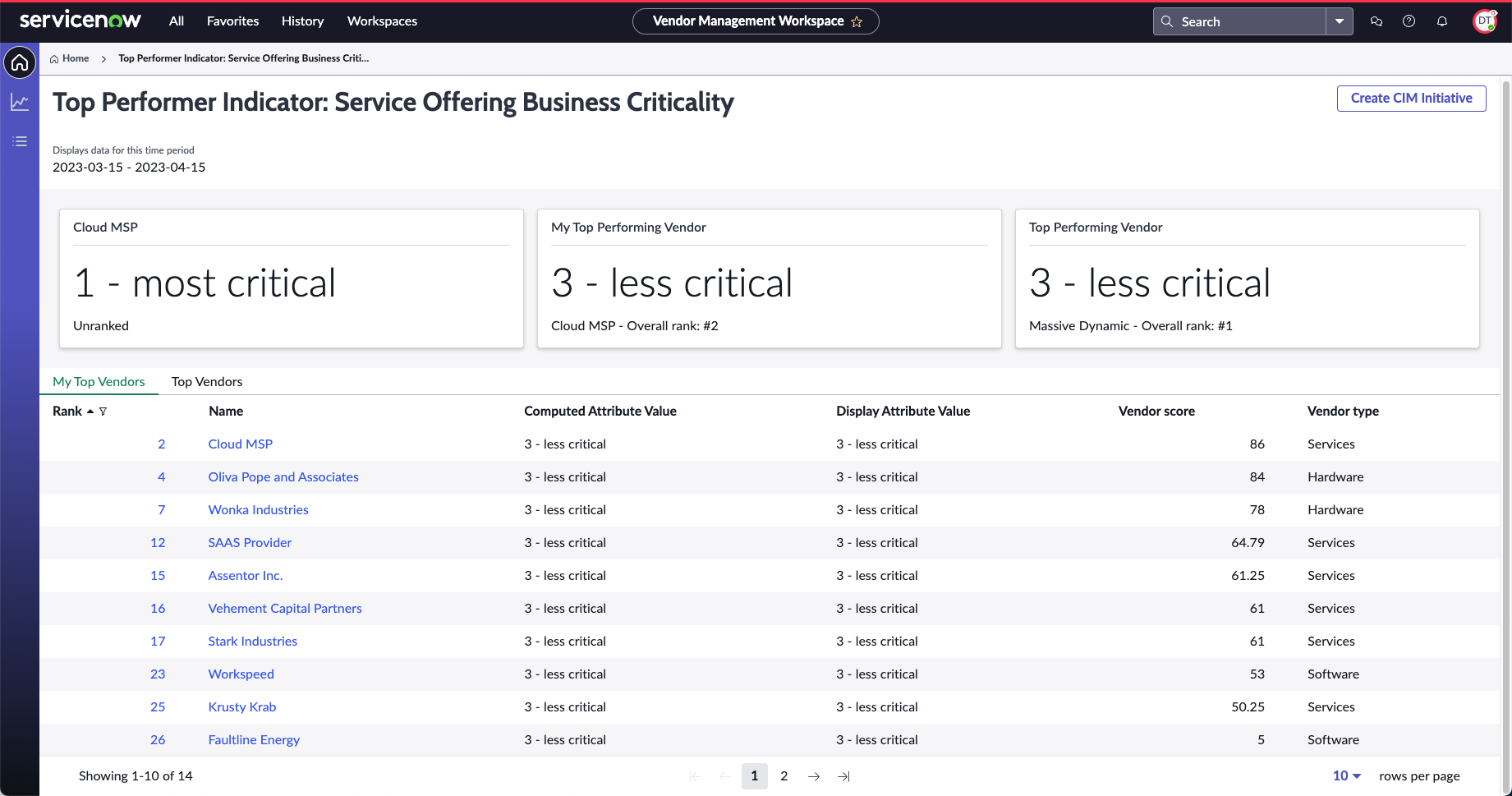
Task: Click the Massive Dynamic top vendor card
Action: (1248, 278)
